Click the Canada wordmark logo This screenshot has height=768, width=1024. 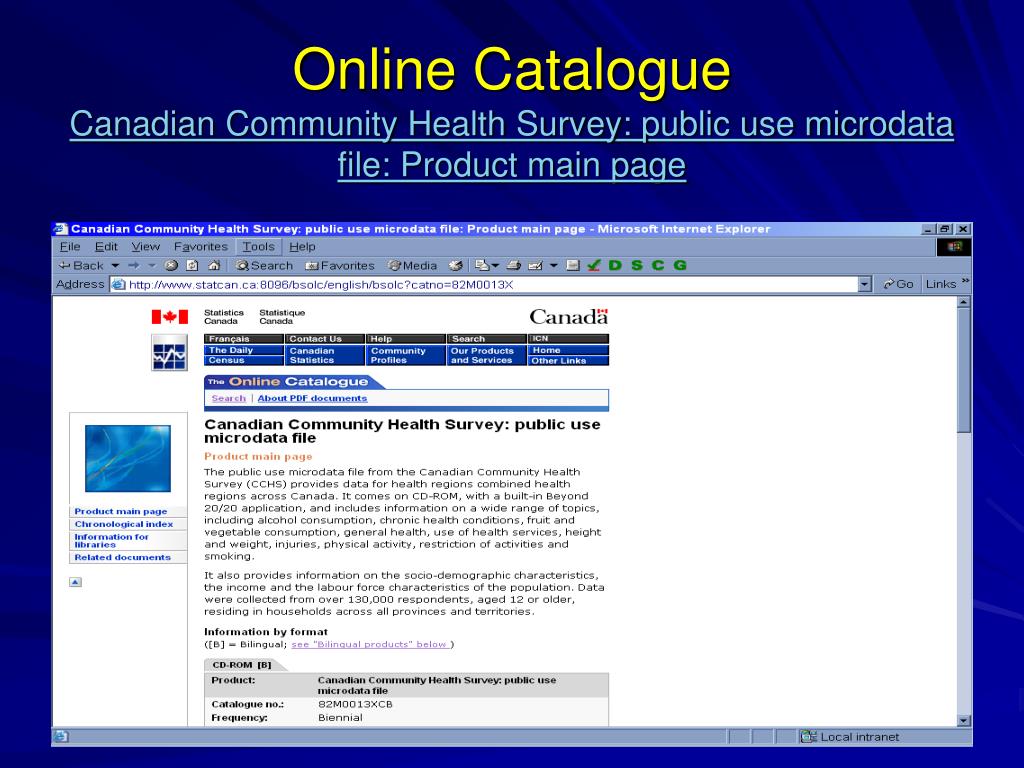[568, 317]
